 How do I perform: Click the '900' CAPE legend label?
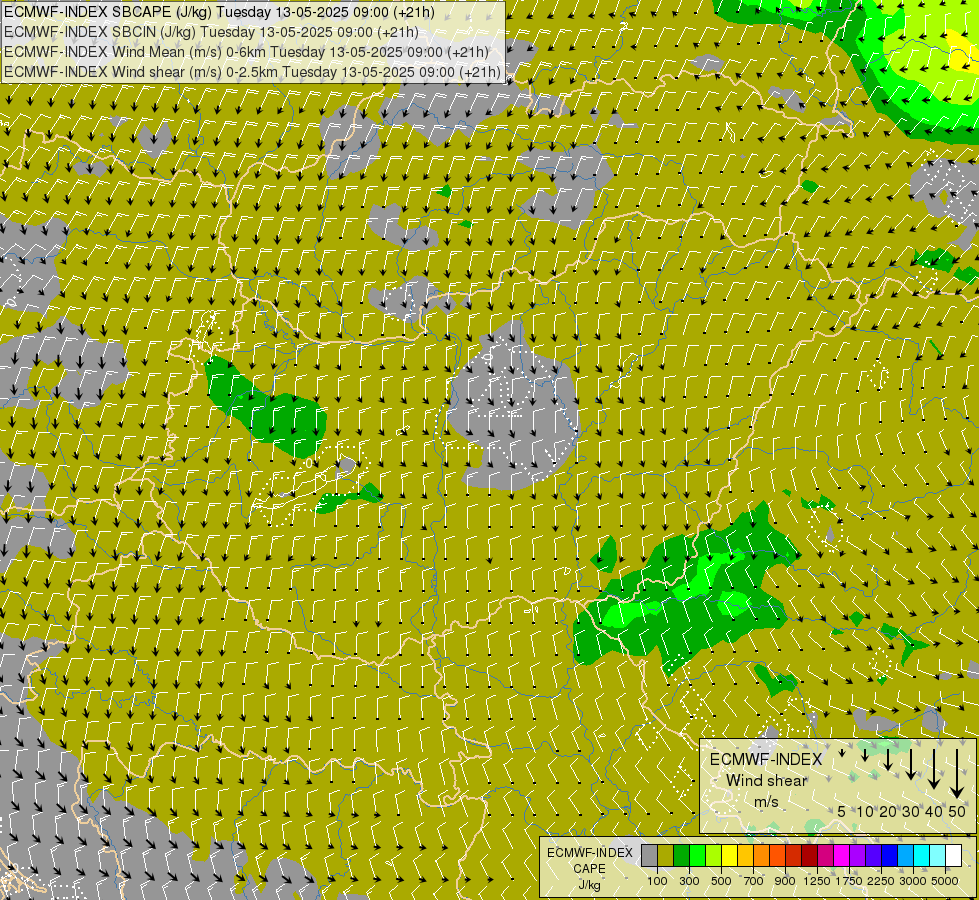pos(785,881)
